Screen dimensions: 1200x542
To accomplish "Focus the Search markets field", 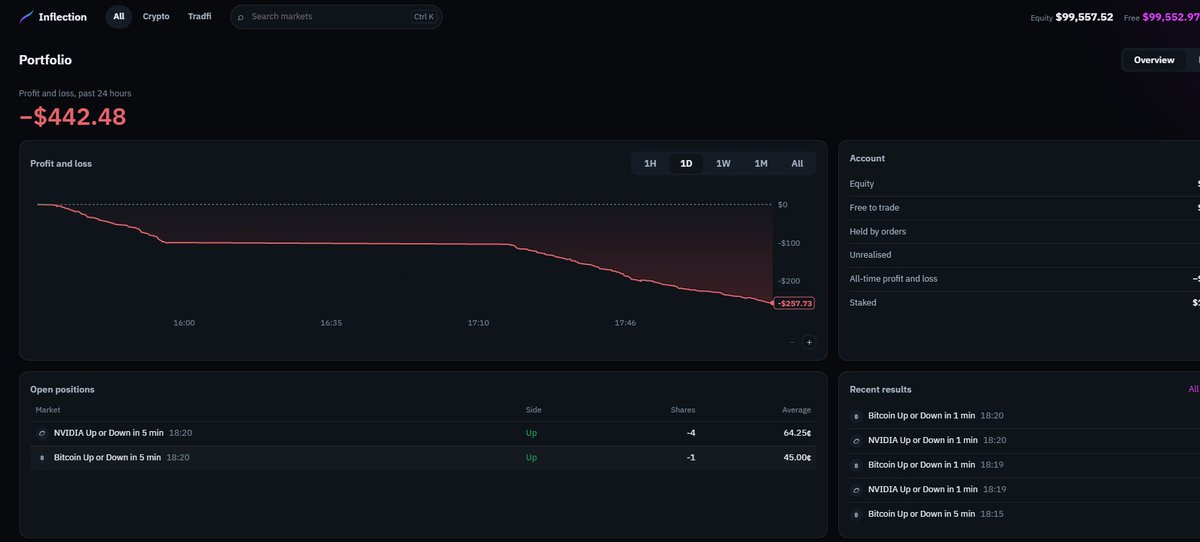I will coord(336,17).
